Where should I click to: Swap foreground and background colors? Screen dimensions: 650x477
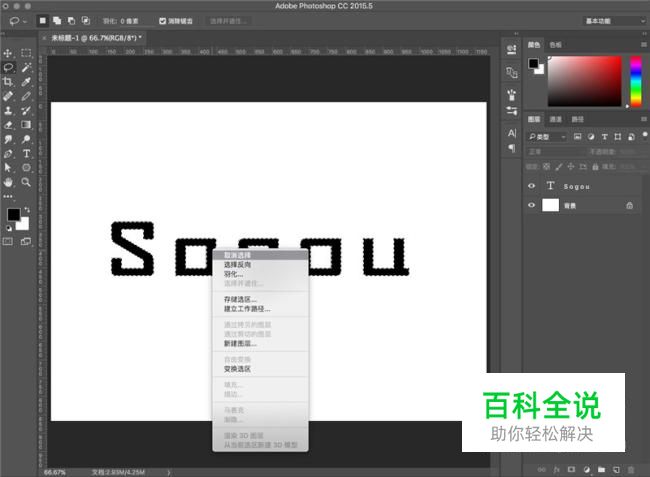pyautogui.click(x=27, y=210)
